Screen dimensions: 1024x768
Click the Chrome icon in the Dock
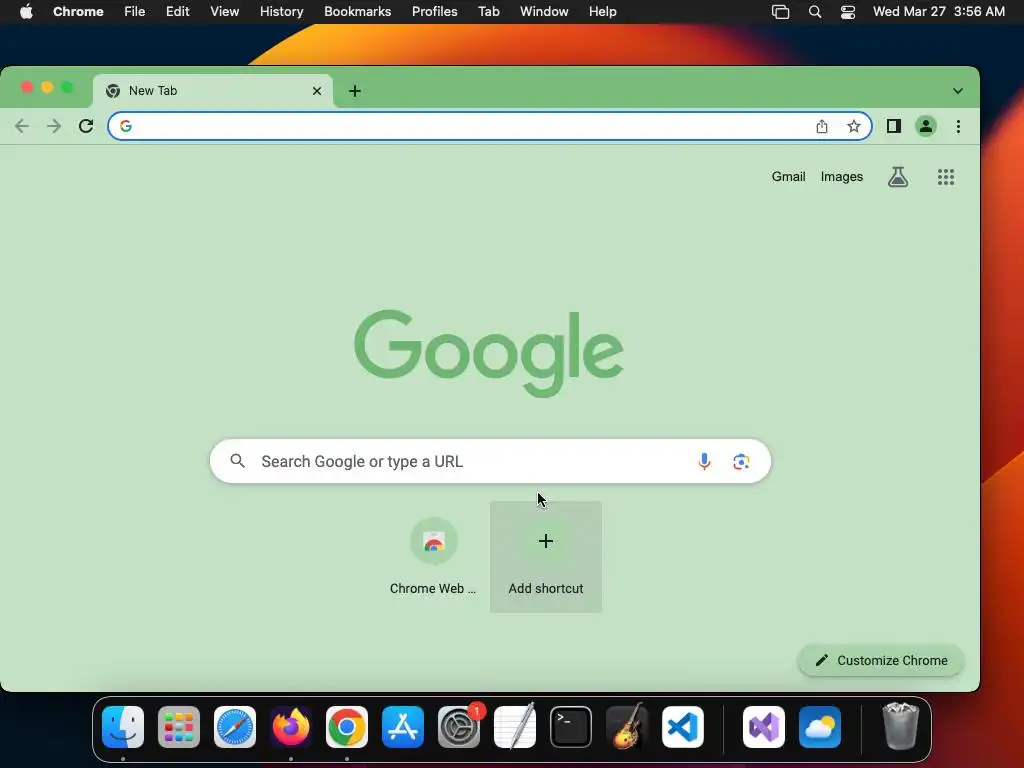pyautogui.click(x=347, y=727)
